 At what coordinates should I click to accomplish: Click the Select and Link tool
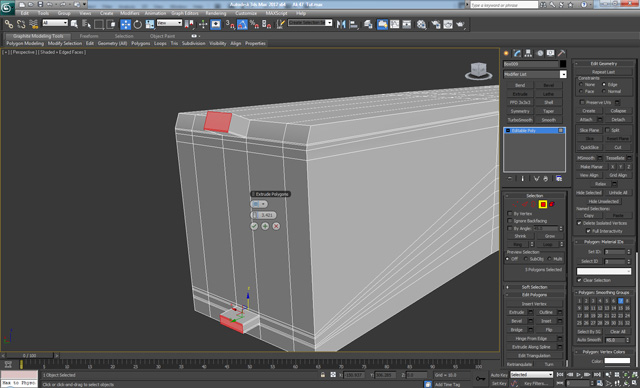click(x=9, y=24)
